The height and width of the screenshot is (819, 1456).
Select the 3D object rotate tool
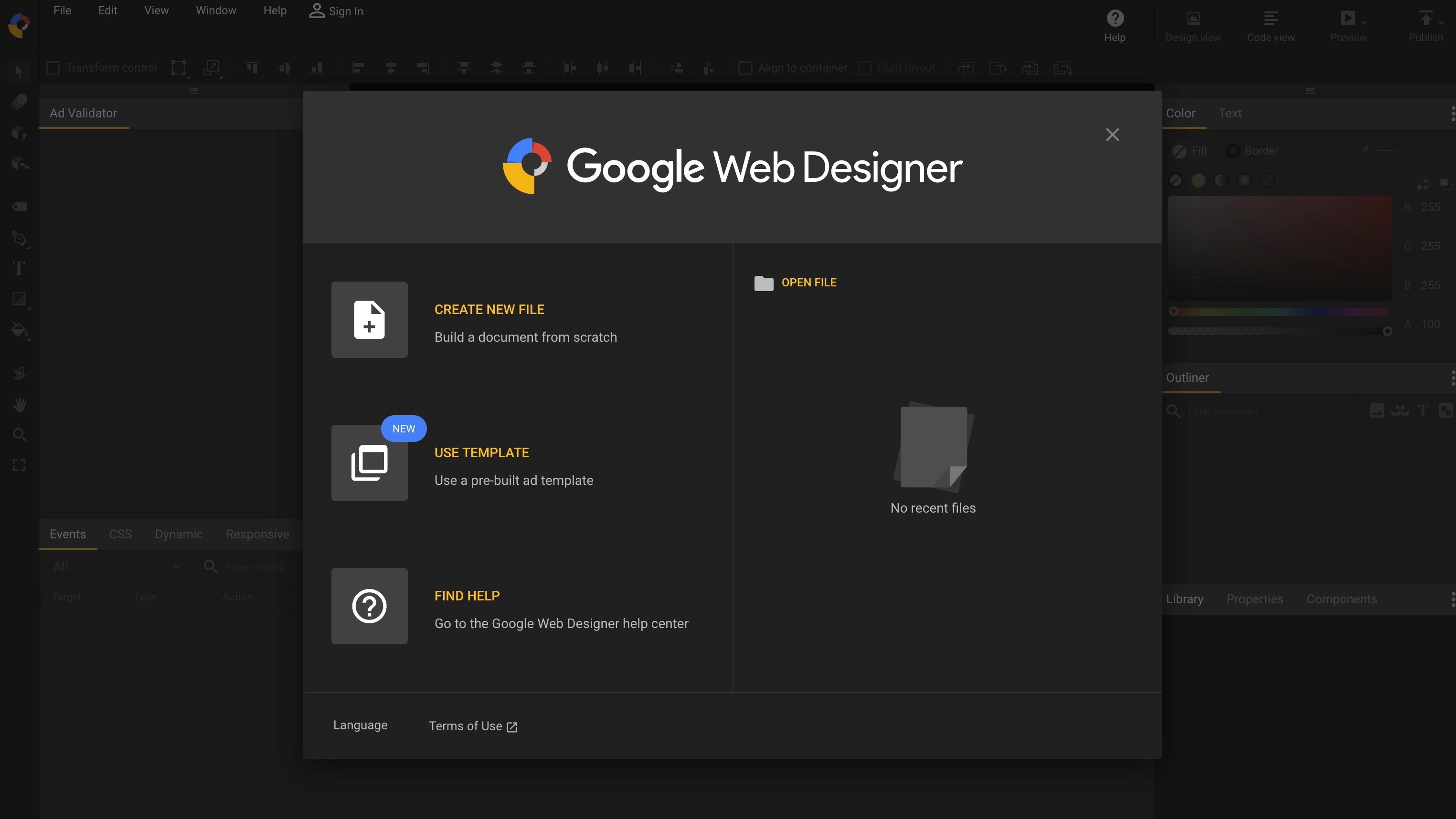click(x=19, y=133)
